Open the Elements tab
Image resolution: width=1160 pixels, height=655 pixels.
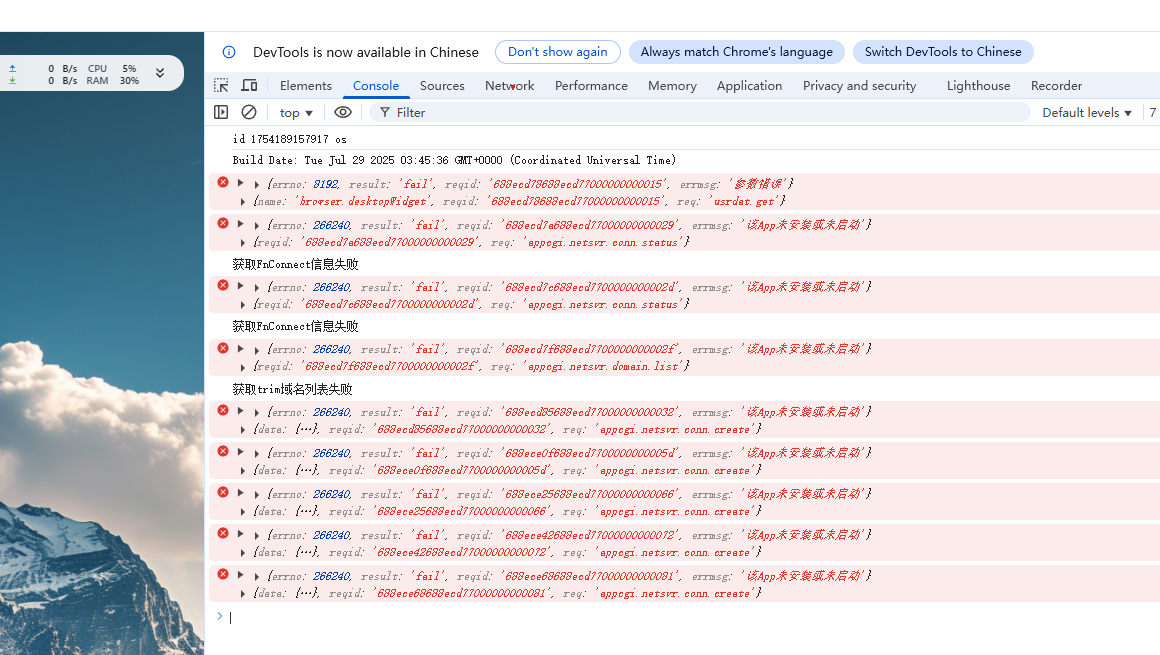point(305,86)
